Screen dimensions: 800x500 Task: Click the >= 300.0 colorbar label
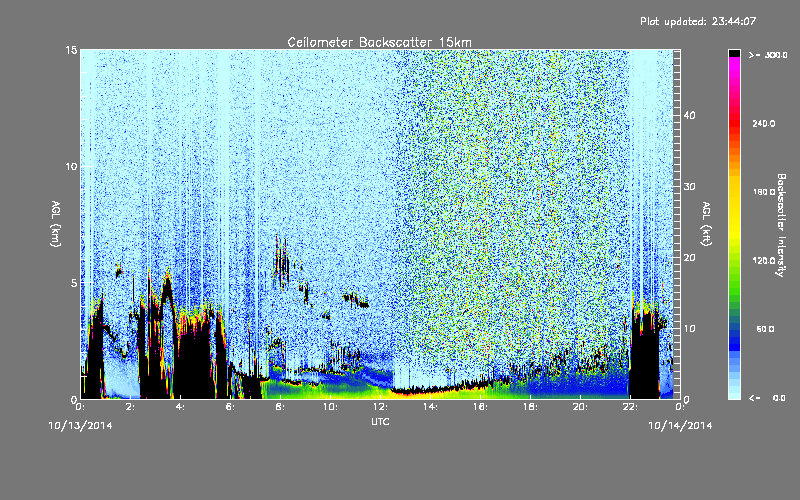point(768,55)
